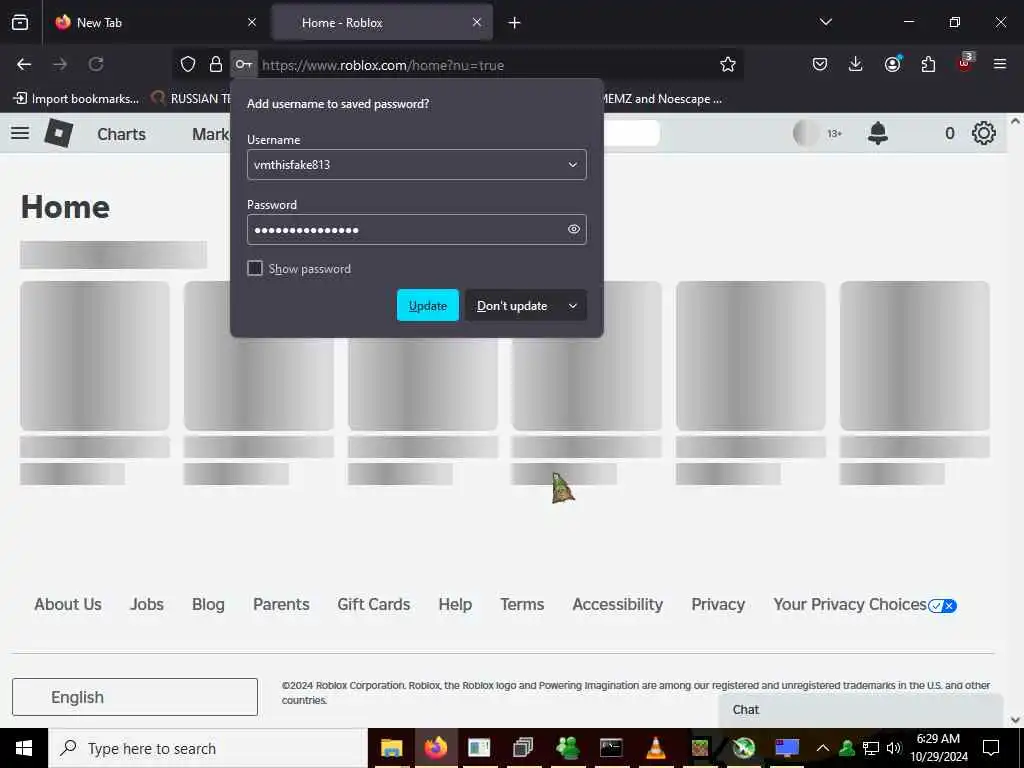Image resolution: width=1024 pixels, height=768 pixels.
Task: Click the taskbar clock 6:29 AM
Action: pyautogui.click(x=938, y=748)
